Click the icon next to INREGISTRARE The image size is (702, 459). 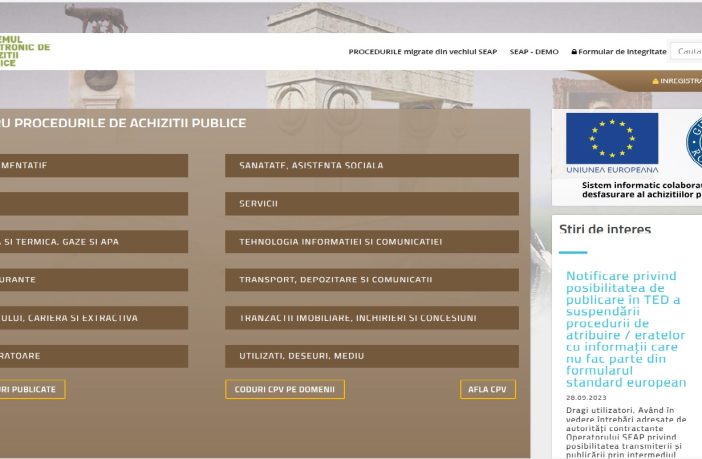click(655, 81)
